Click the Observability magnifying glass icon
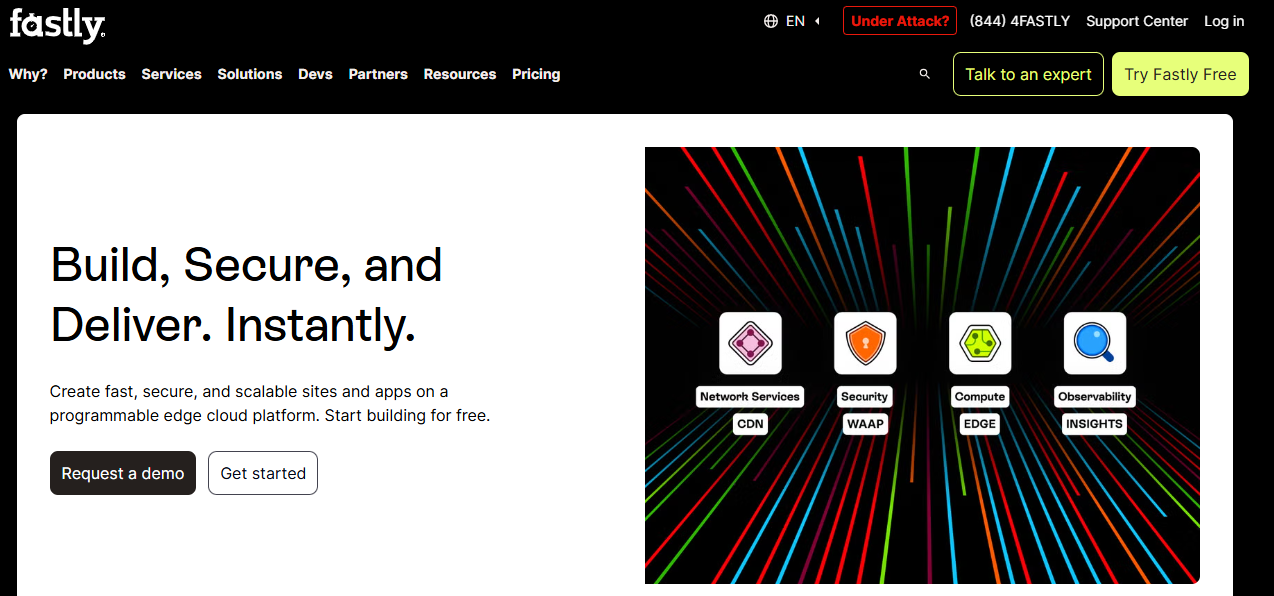This screenshot has height=596, width=1274. click(x=1095, y=343)
